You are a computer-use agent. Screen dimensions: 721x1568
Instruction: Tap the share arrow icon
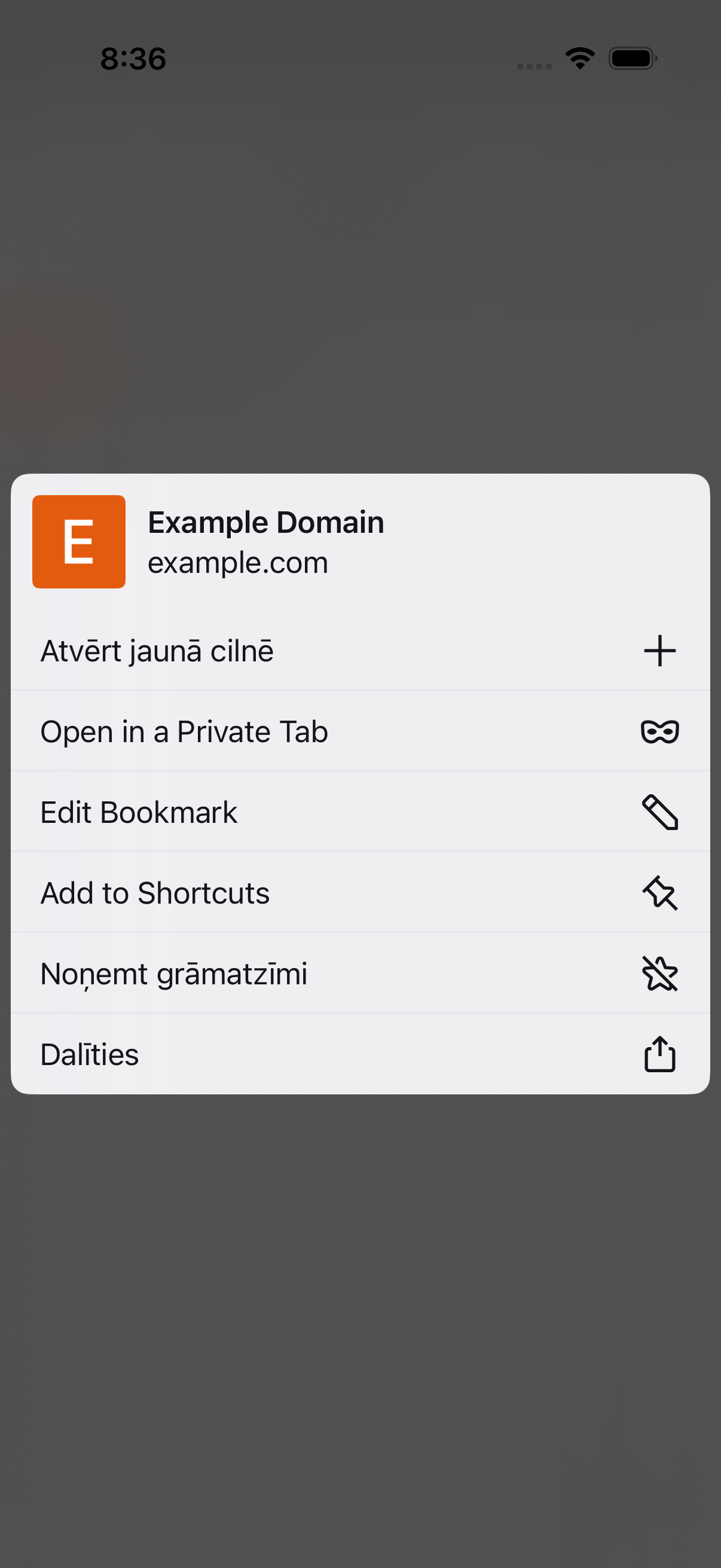click(x=659, y=1054)
